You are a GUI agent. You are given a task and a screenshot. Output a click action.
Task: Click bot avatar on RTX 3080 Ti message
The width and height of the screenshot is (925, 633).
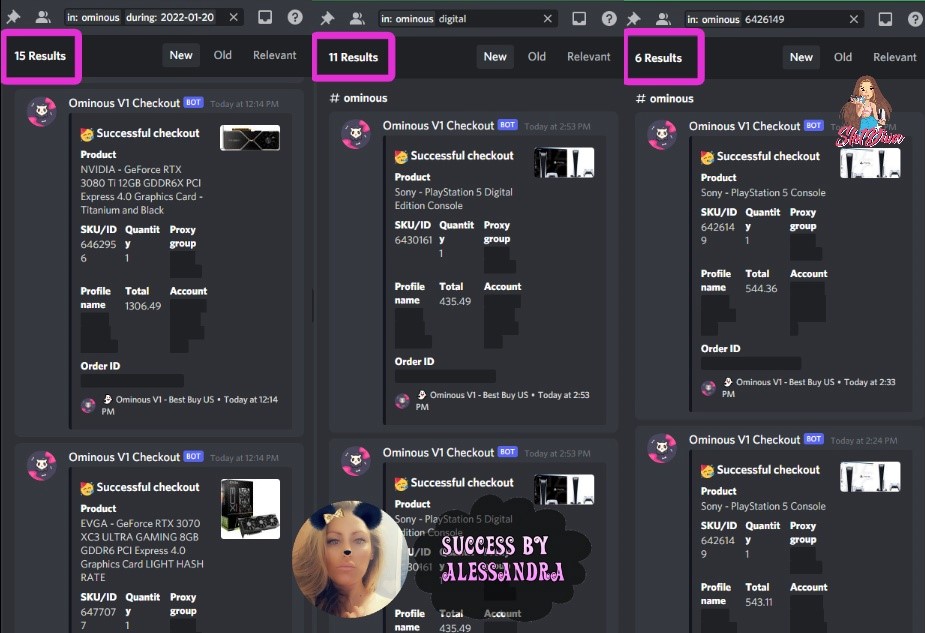point(42,112)
